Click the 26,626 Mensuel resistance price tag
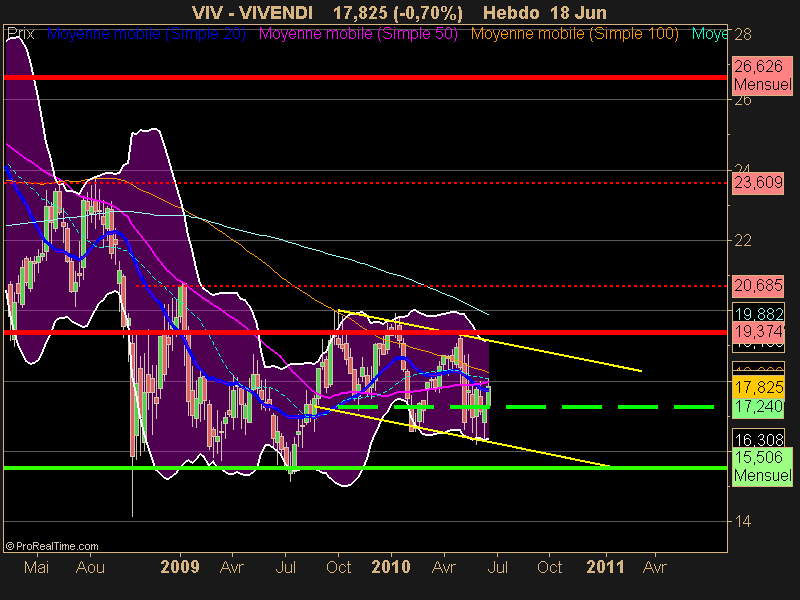This screenshot has width=800, height=600. click(x=762, y=76)
